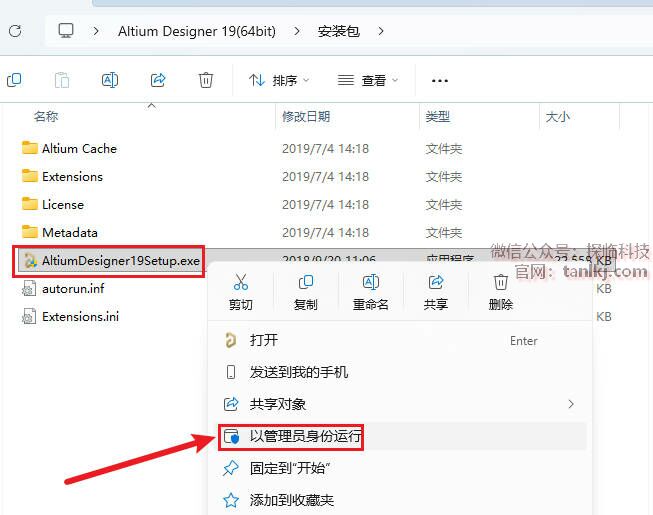Select the Extensions.ini file

click(80, 316)
